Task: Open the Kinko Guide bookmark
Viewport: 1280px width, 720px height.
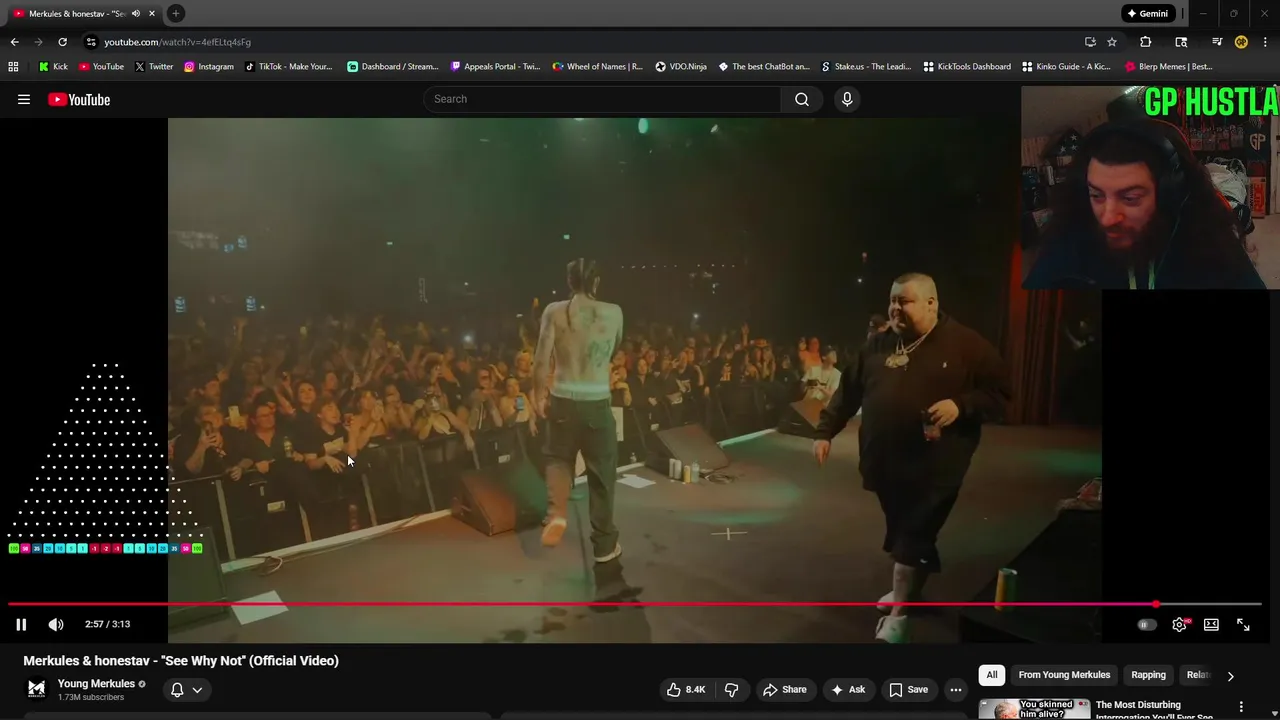Action: 1066,66
